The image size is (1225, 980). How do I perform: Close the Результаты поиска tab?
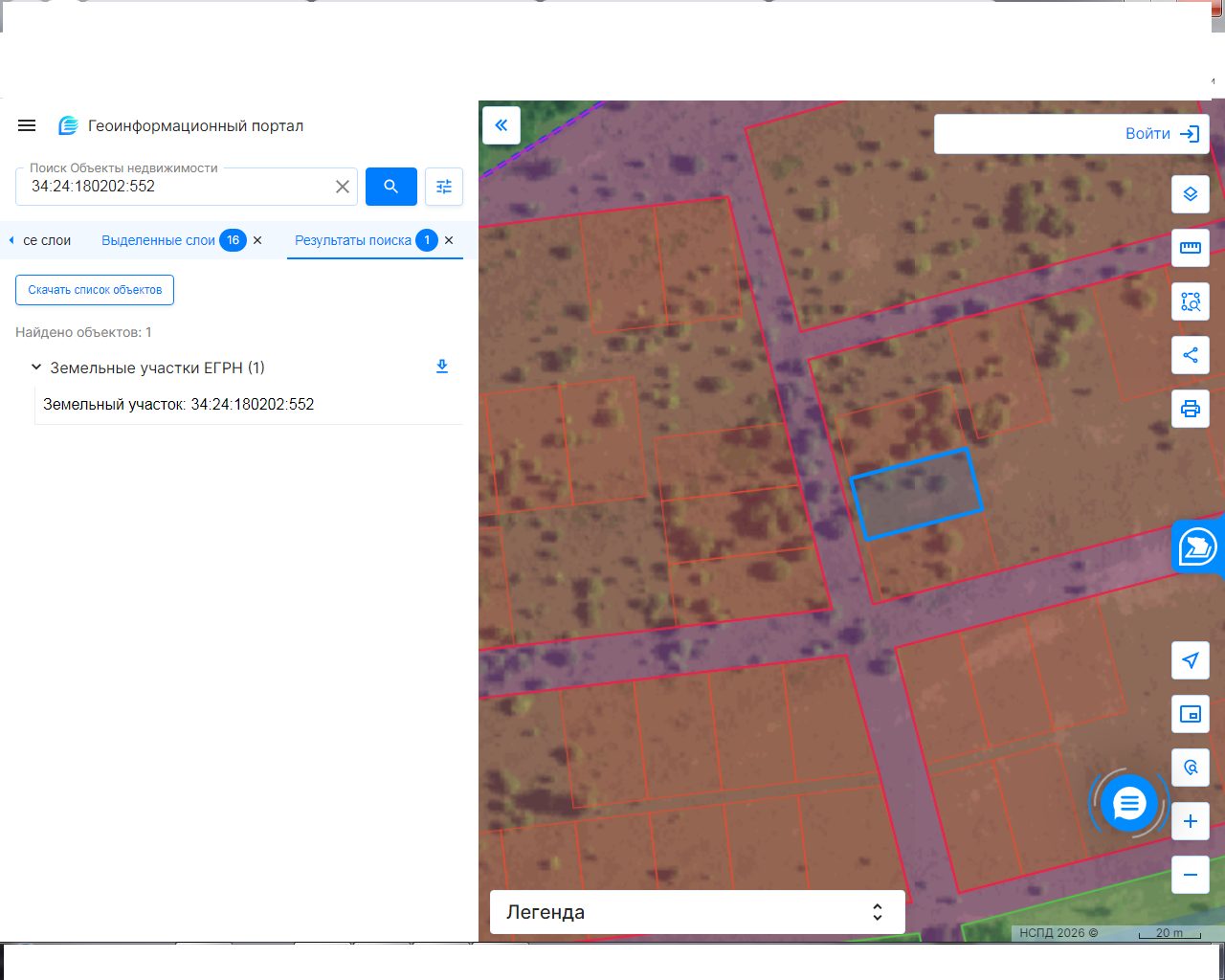tap(449, 240)
